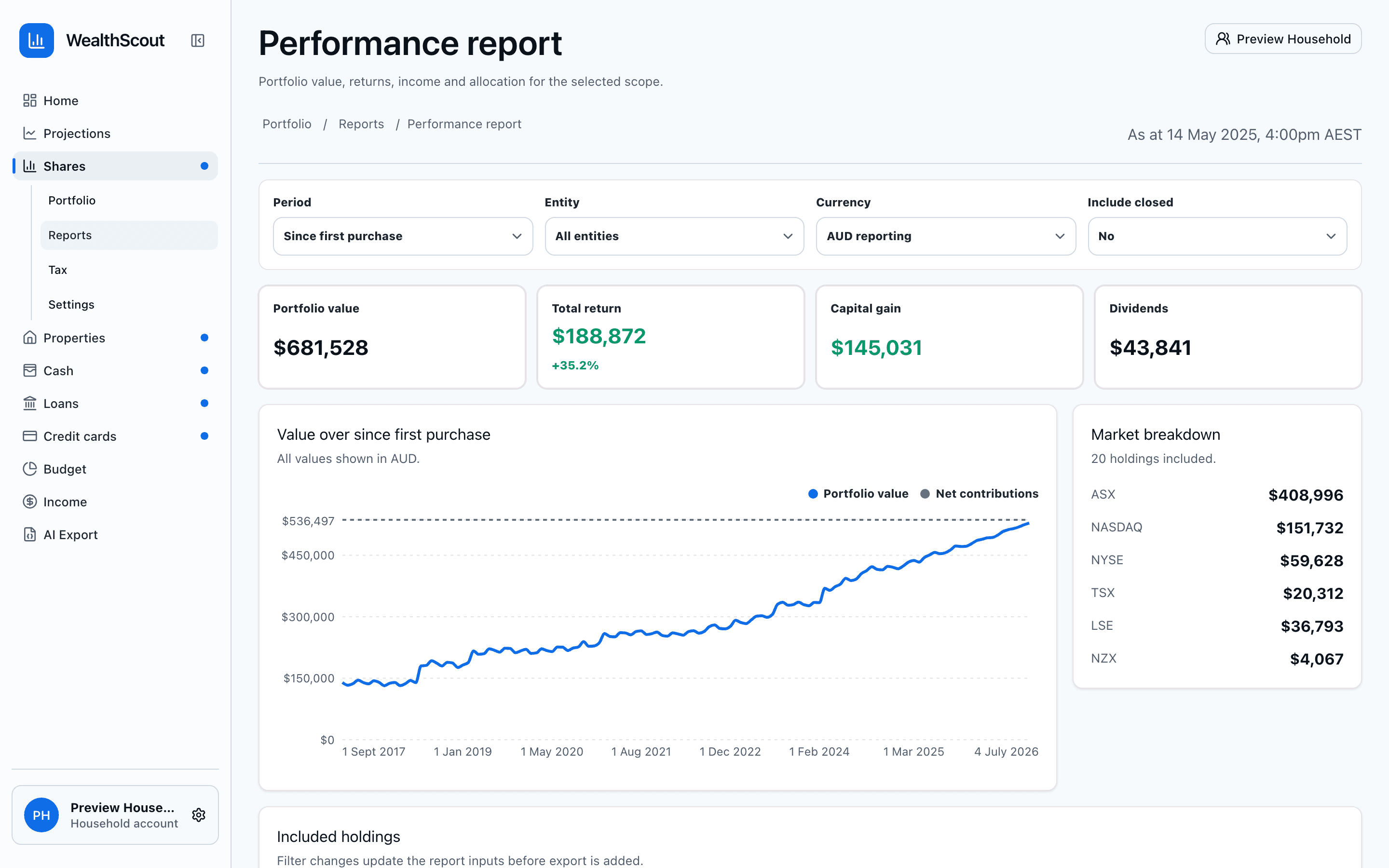The height and width of the screenshot is (868, 1389).
Task: Click the blue dot beside Shares
Action: pyautogui.click(x=204, y=166)
